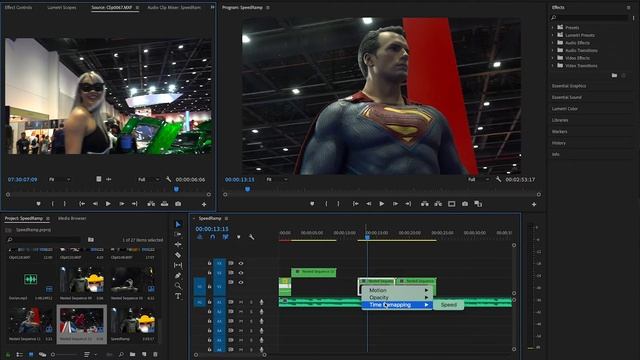
Task: Solo audio track A1
Action: click(x=251, y=302)
